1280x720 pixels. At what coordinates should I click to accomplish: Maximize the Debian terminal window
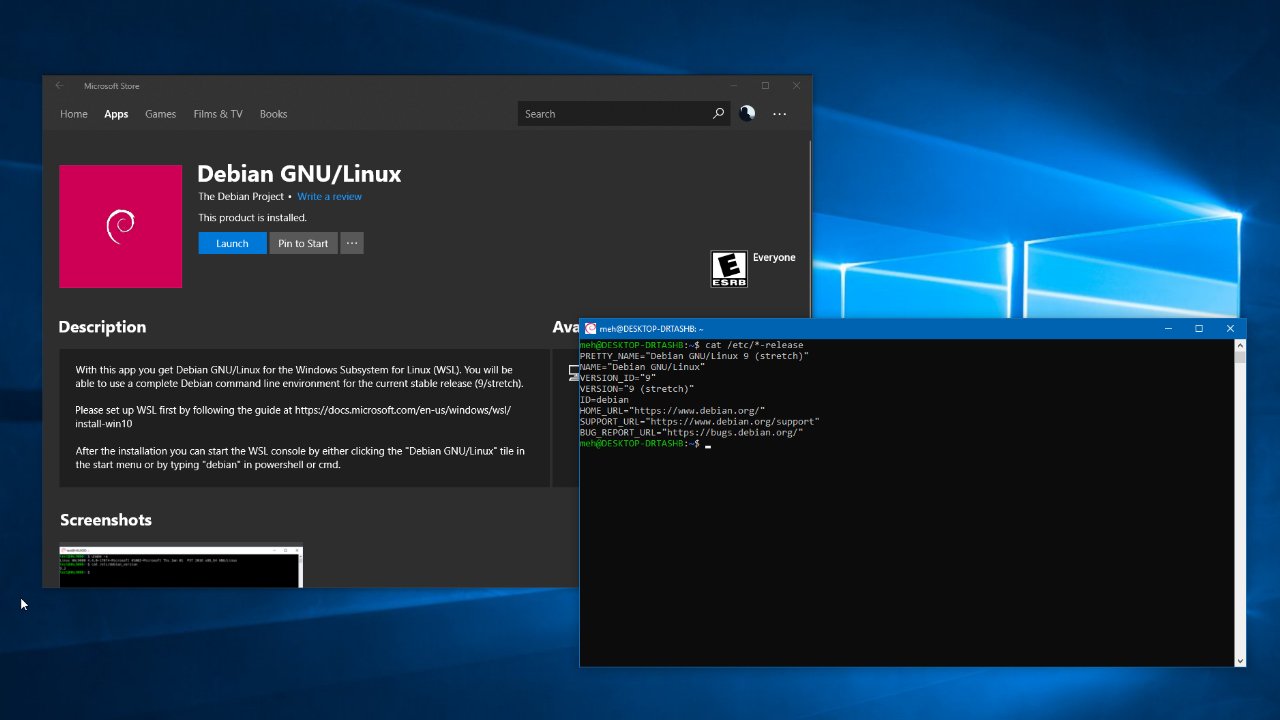(1199, 329)
